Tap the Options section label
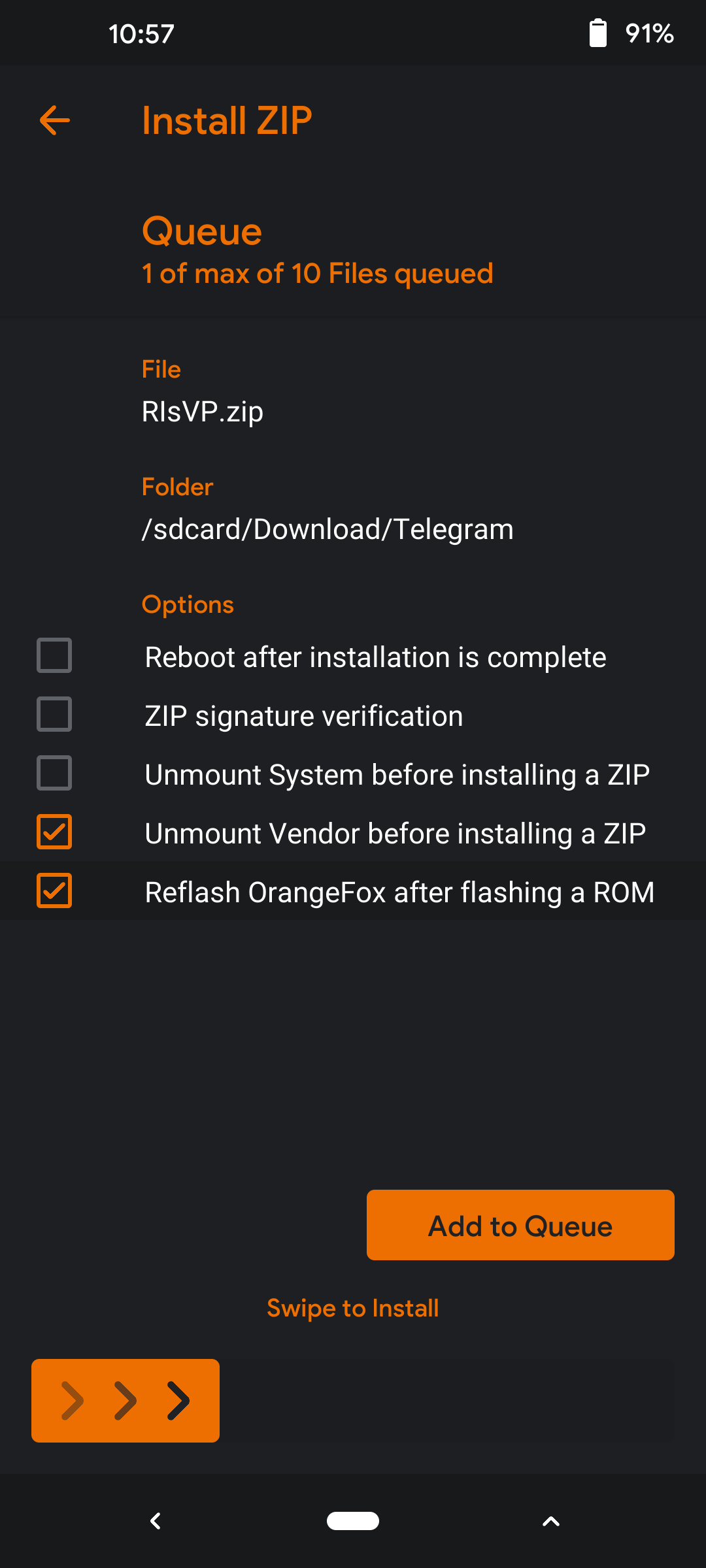The height and width of the screenshot is (1568, 706). 188,604
